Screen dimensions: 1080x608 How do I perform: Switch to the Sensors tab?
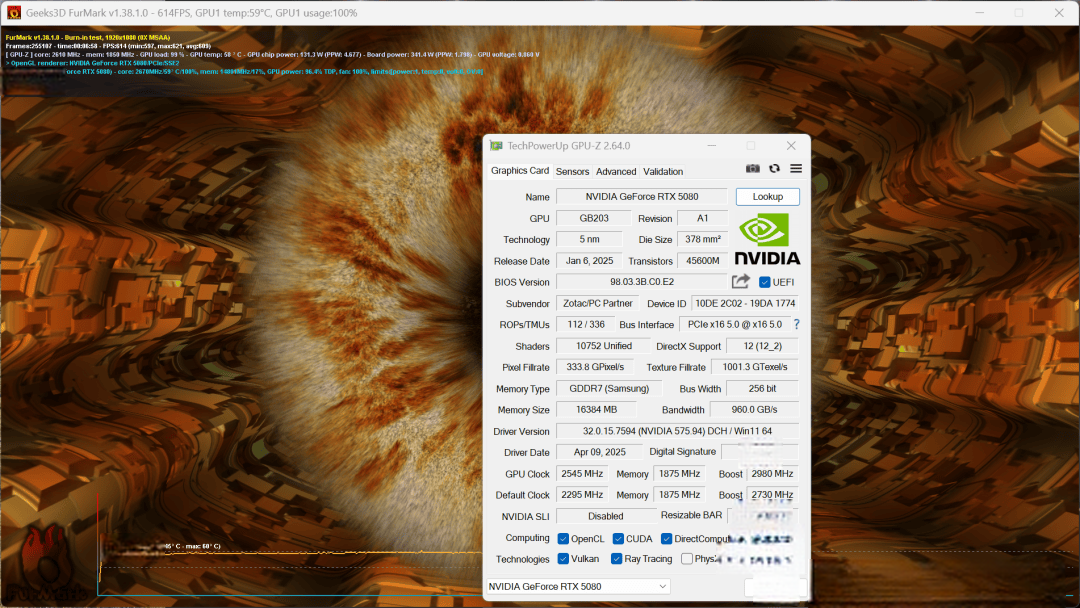(572, 171)
